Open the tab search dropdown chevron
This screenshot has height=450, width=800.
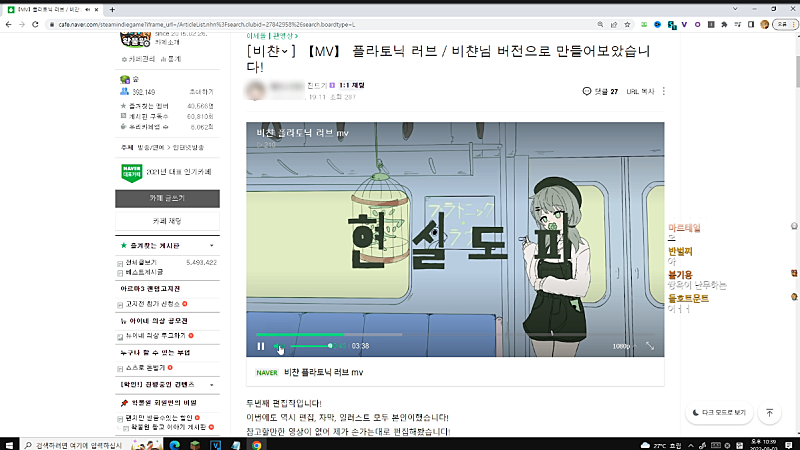[735, 9]
